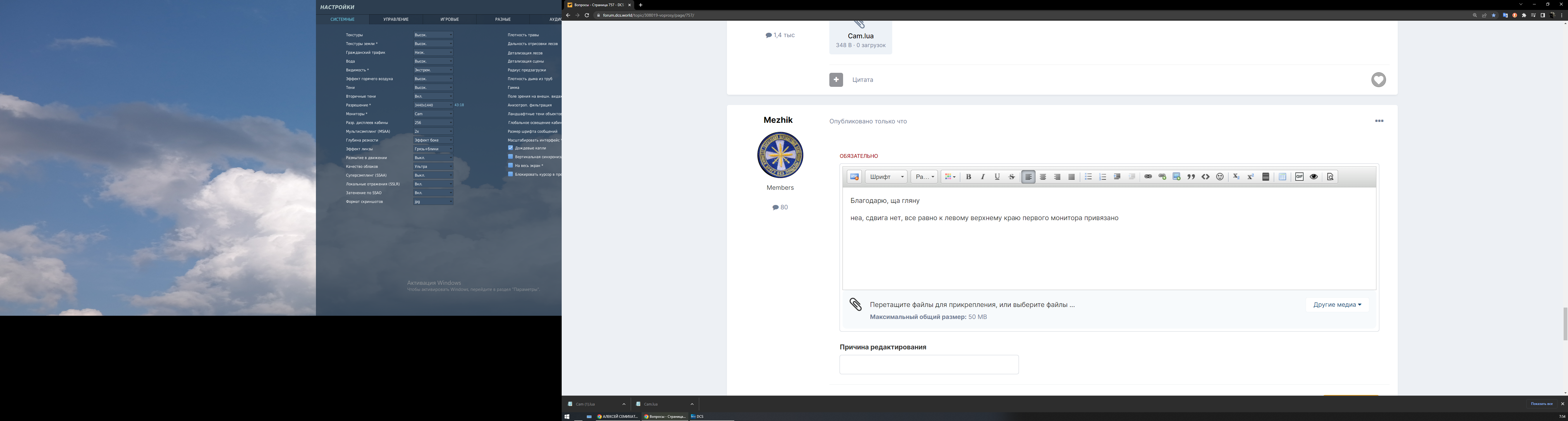Screen dimensions: 1568x421
Task: Click Причина редактирования input field
Action: tap(929, 364)
